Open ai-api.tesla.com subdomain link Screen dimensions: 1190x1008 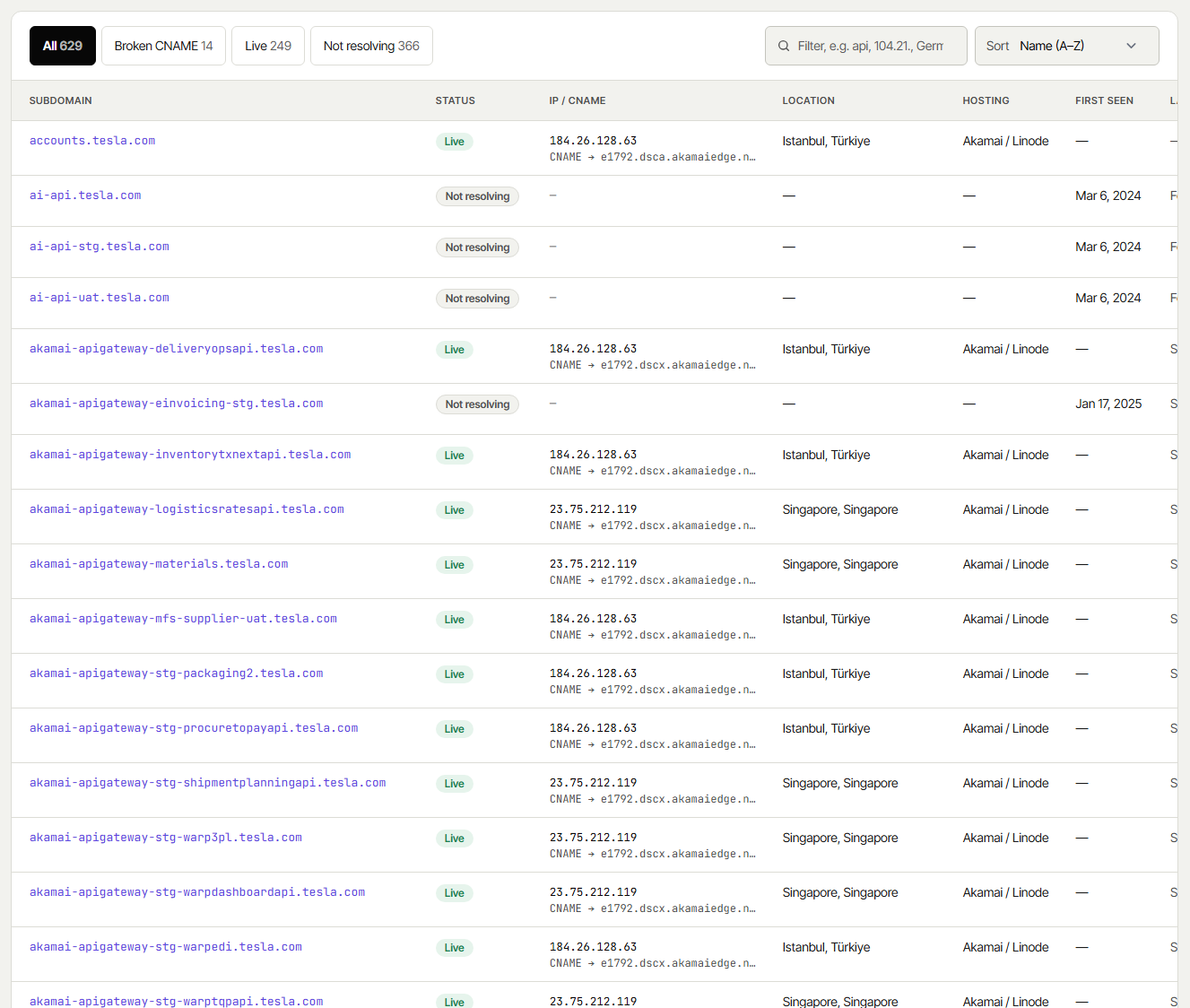[85, 196]
